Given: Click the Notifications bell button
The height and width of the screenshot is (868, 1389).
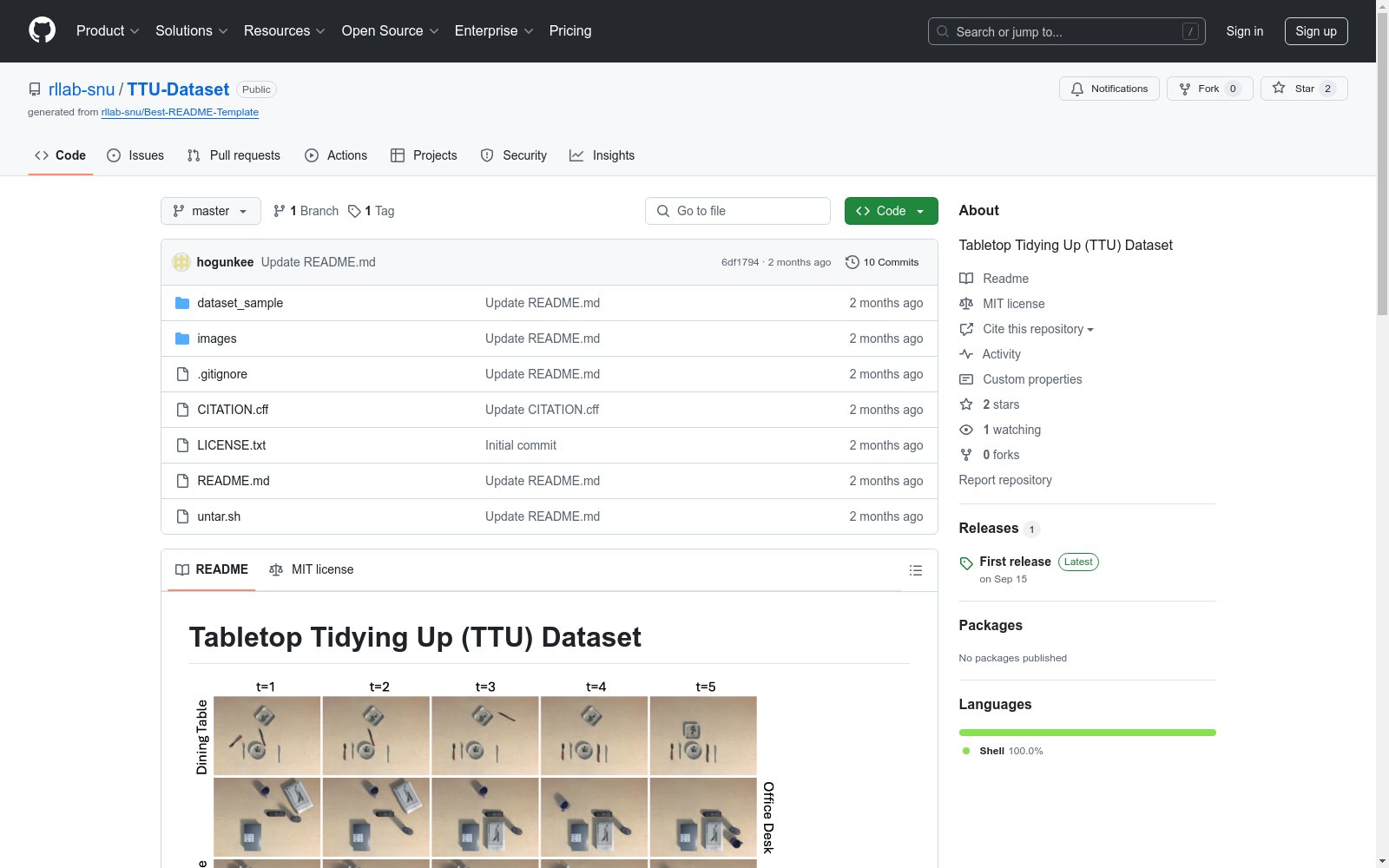Looking at the screenshot, I should pos(1109,89).
